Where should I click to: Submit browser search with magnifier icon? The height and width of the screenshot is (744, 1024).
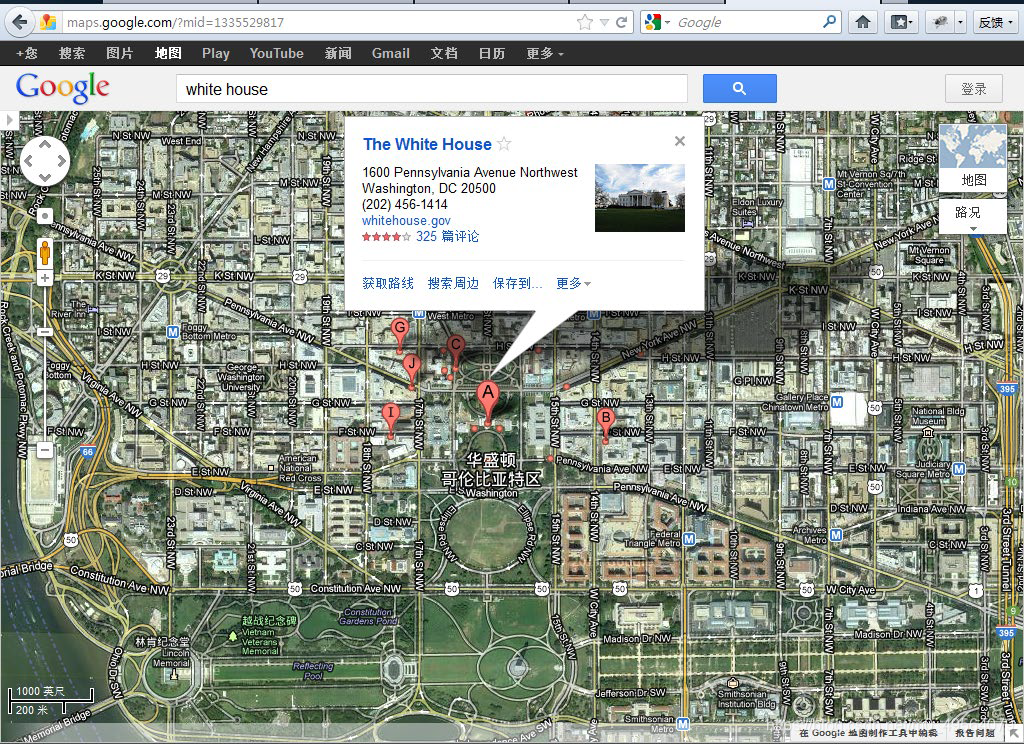(x=829, y=22)
